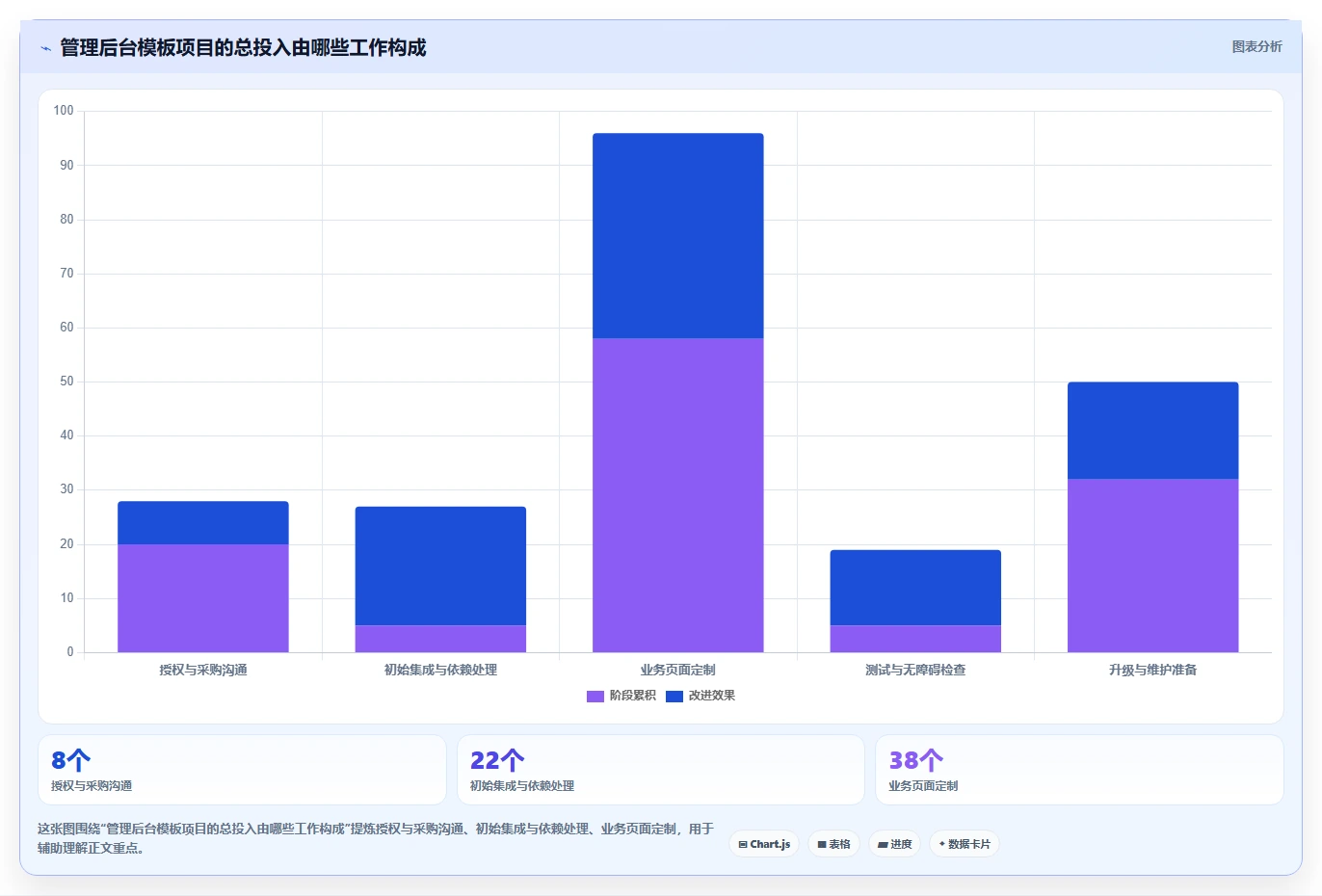Click the 升级与维护准备 x-axis label
This screenshot has height=896, width=1322.
1153,670
